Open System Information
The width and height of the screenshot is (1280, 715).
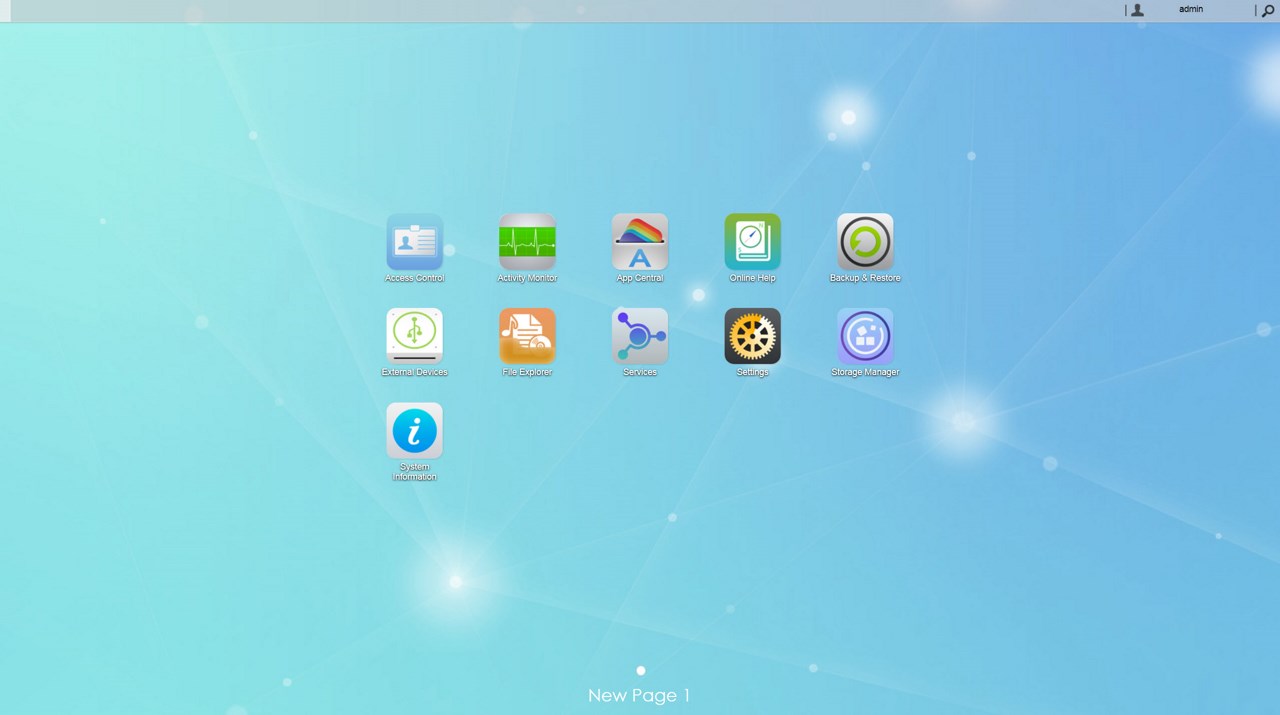[415, 431]
